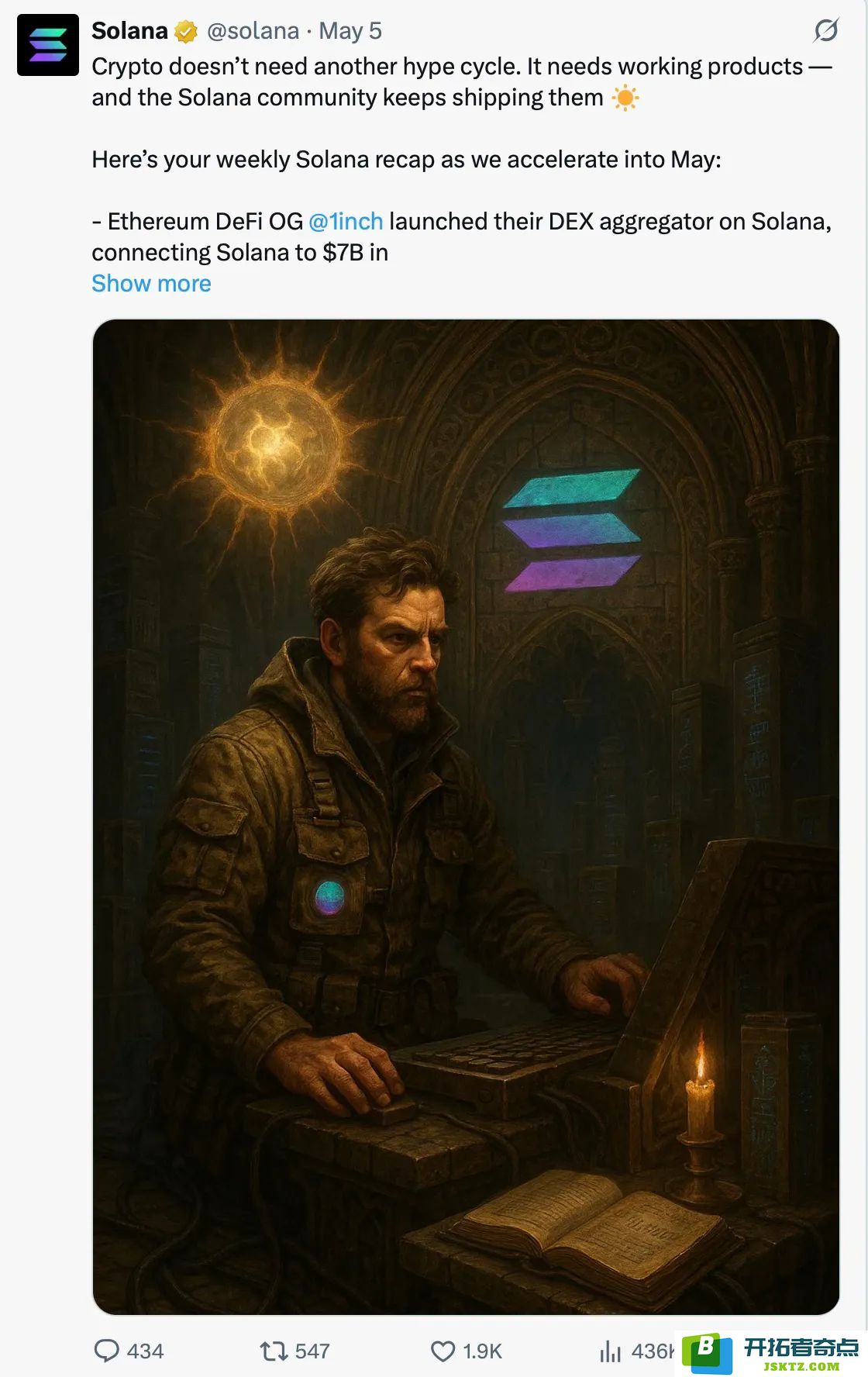This screenshot has height=1377, width=868.
Task: Reply via the comment bubble icon
Action: 106,1351
